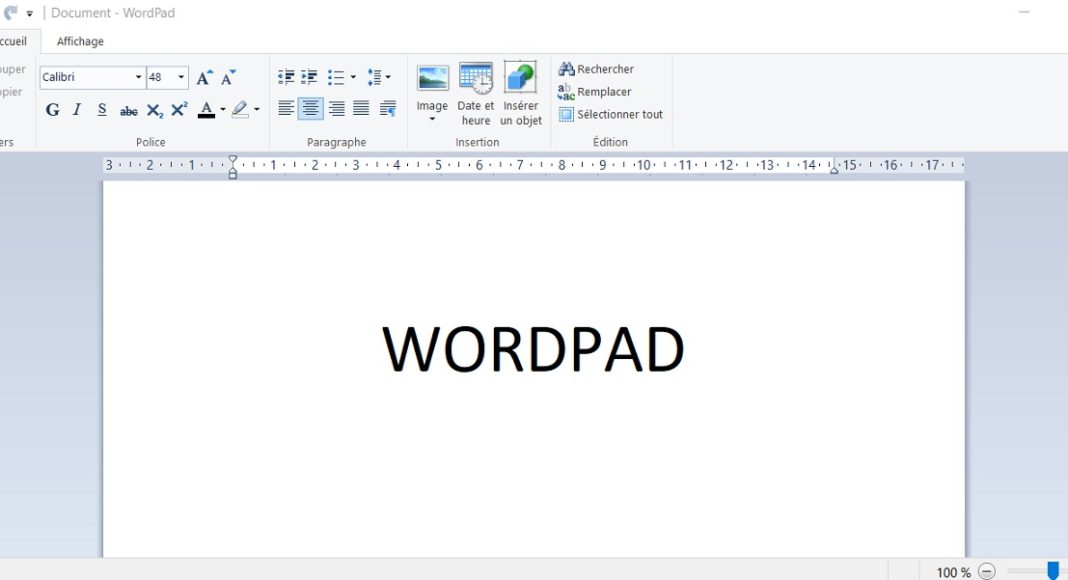Image resolution: width=1068 pixels, height=580 pixels.
Task: Click the WORDPAD text in document
Action: tap(533, 349)
